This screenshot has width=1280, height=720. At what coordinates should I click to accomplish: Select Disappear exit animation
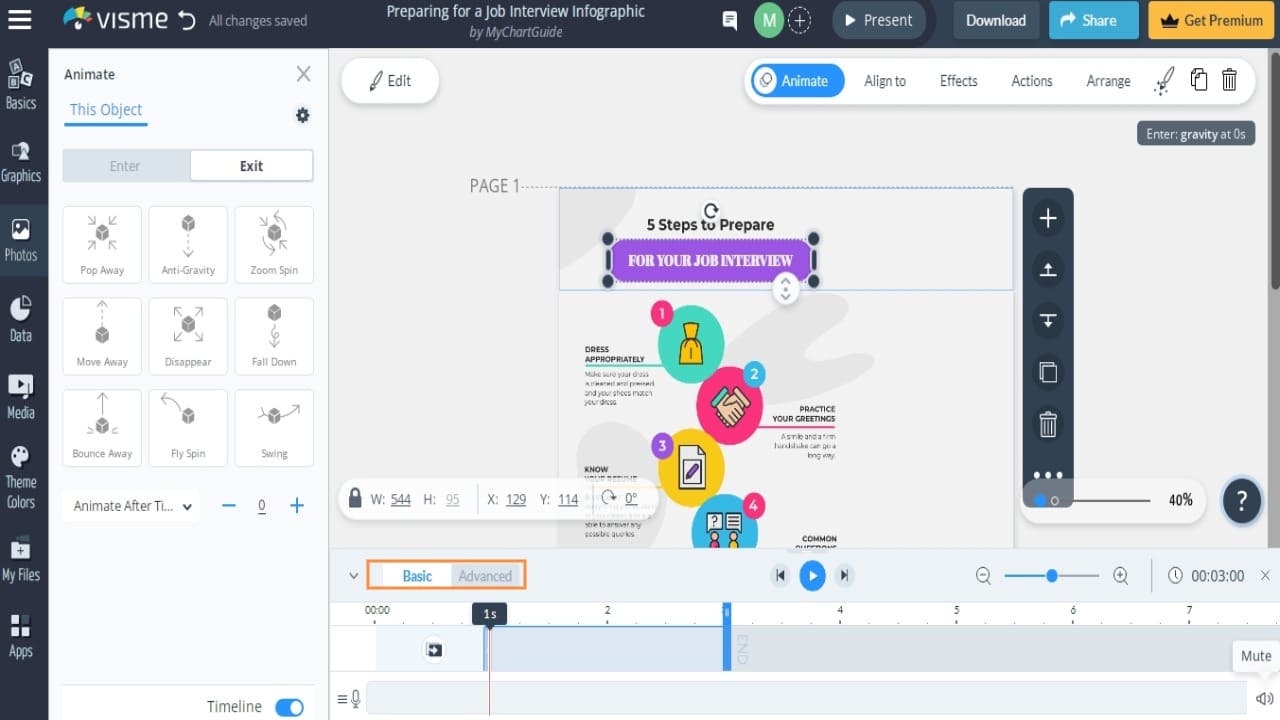pyautogui.click(x=188, y=336)
